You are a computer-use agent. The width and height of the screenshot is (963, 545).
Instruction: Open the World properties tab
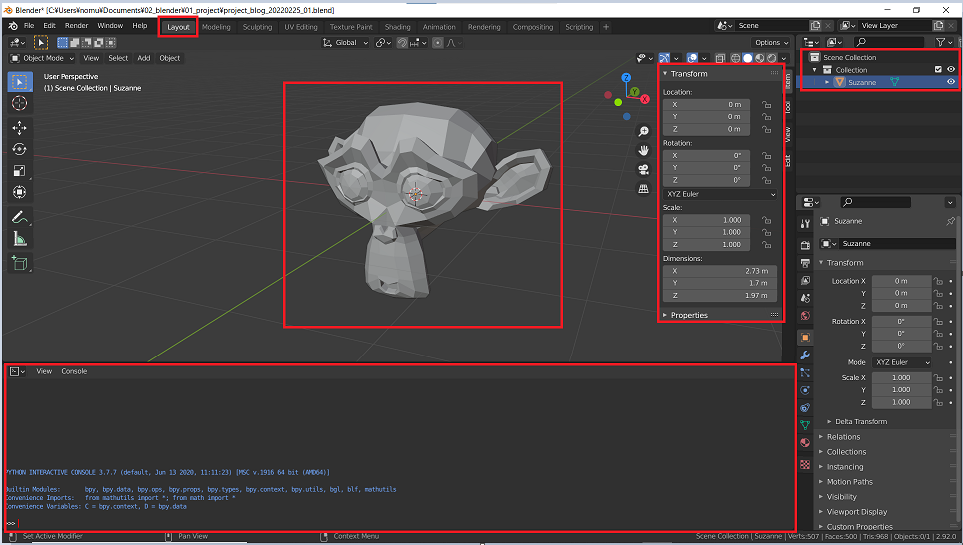pos(805,316)
